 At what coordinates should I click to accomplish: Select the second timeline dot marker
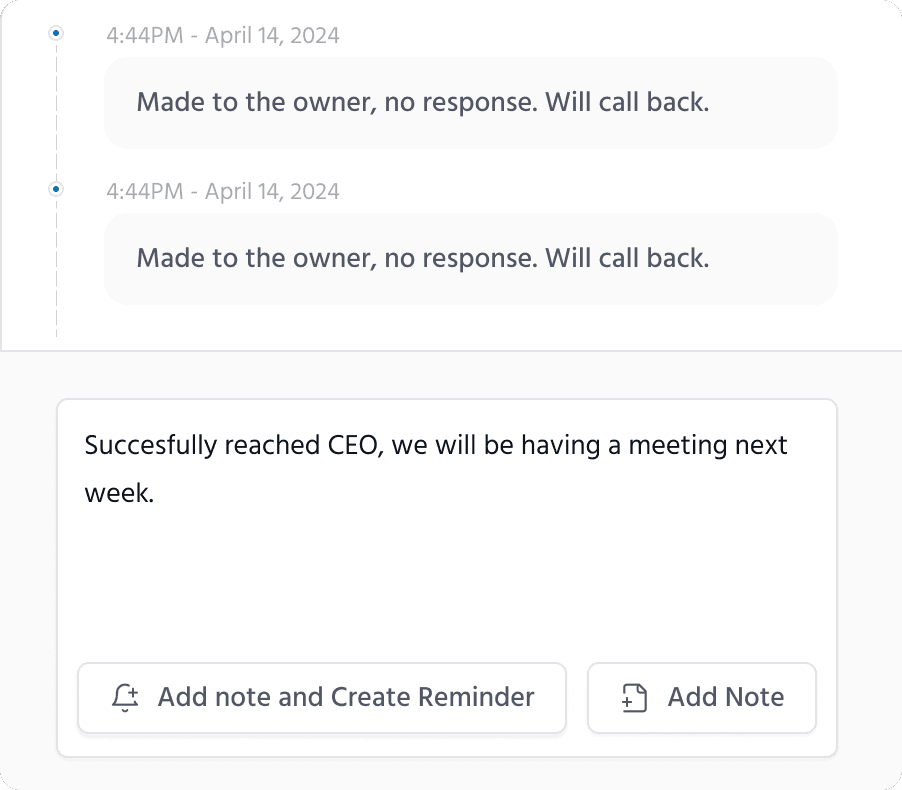coord(56,188)
